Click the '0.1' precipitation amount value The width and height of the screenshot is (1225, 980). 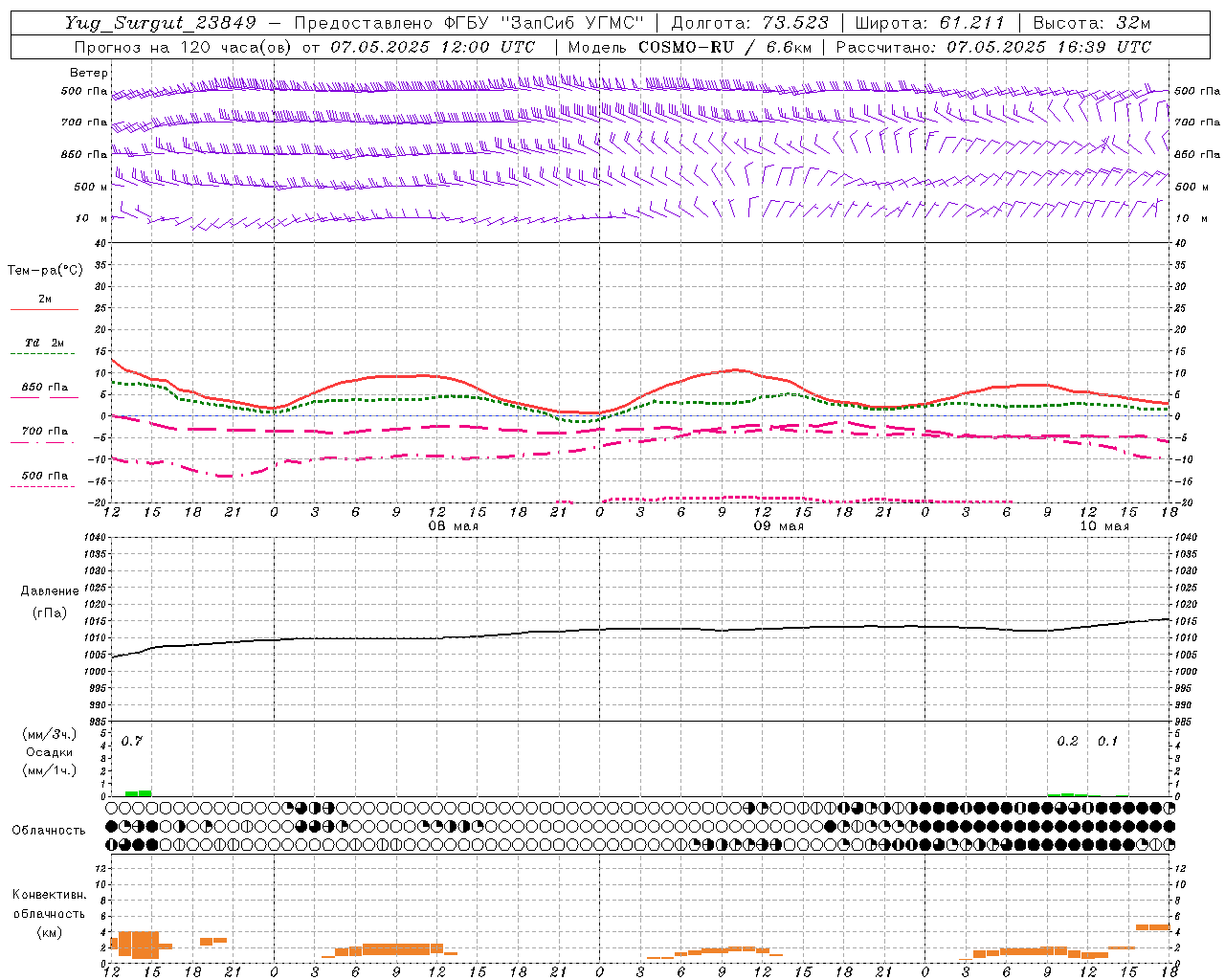point(1107,742)
